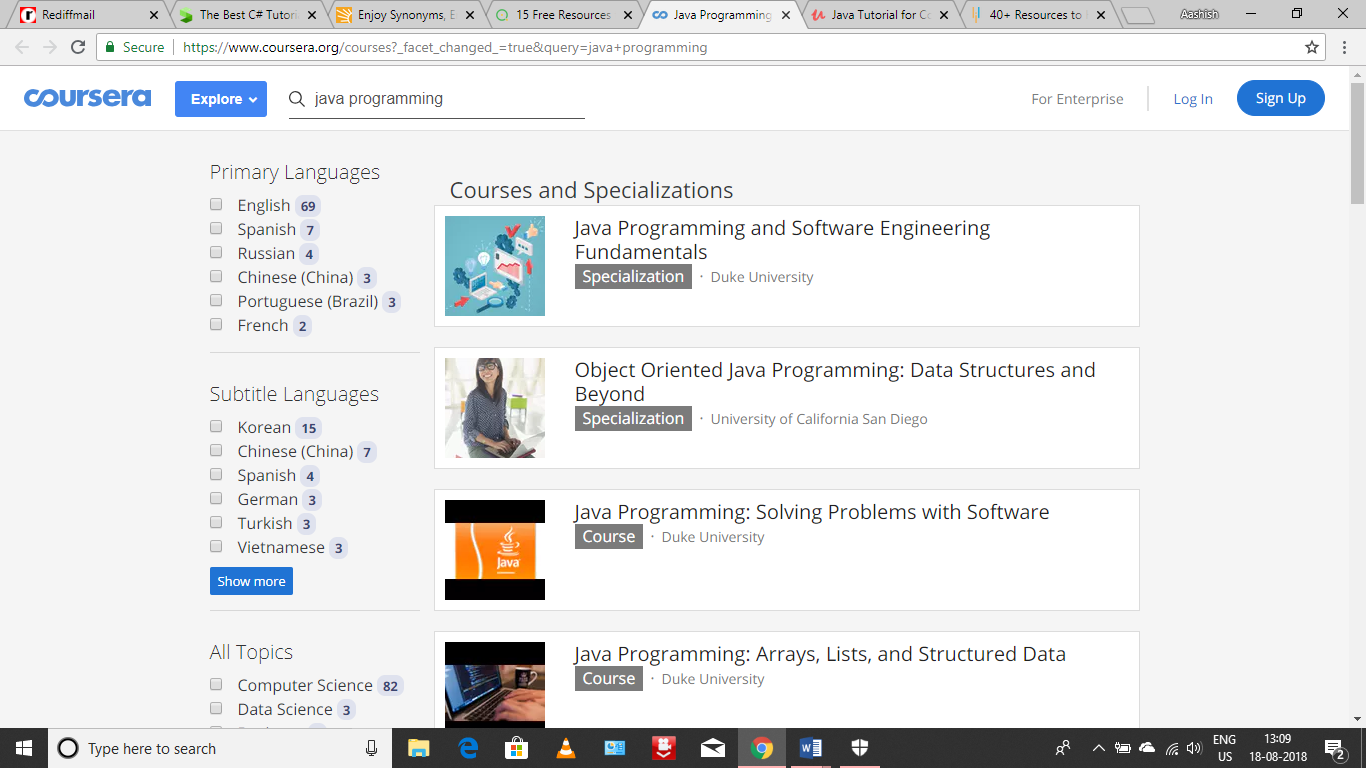Check the Korean subtitle filter
The height and width of the screenshot is (768, 1366).
click(216, 426)
